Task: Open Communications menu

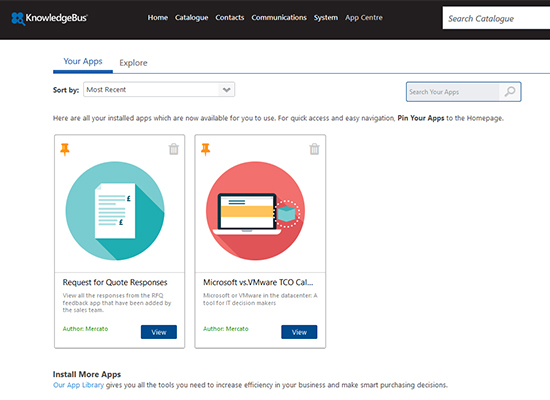Action: coord(279,18)
